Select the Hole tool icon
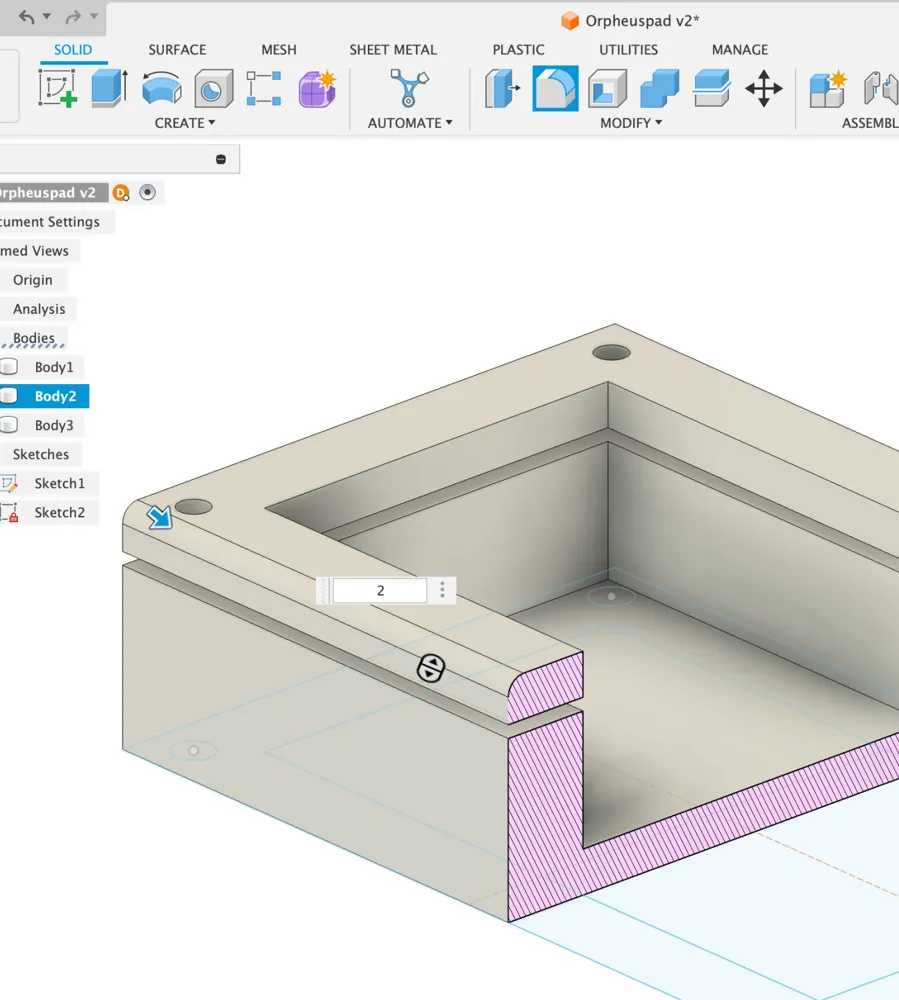899x1000 pixels. coord(213,88)
